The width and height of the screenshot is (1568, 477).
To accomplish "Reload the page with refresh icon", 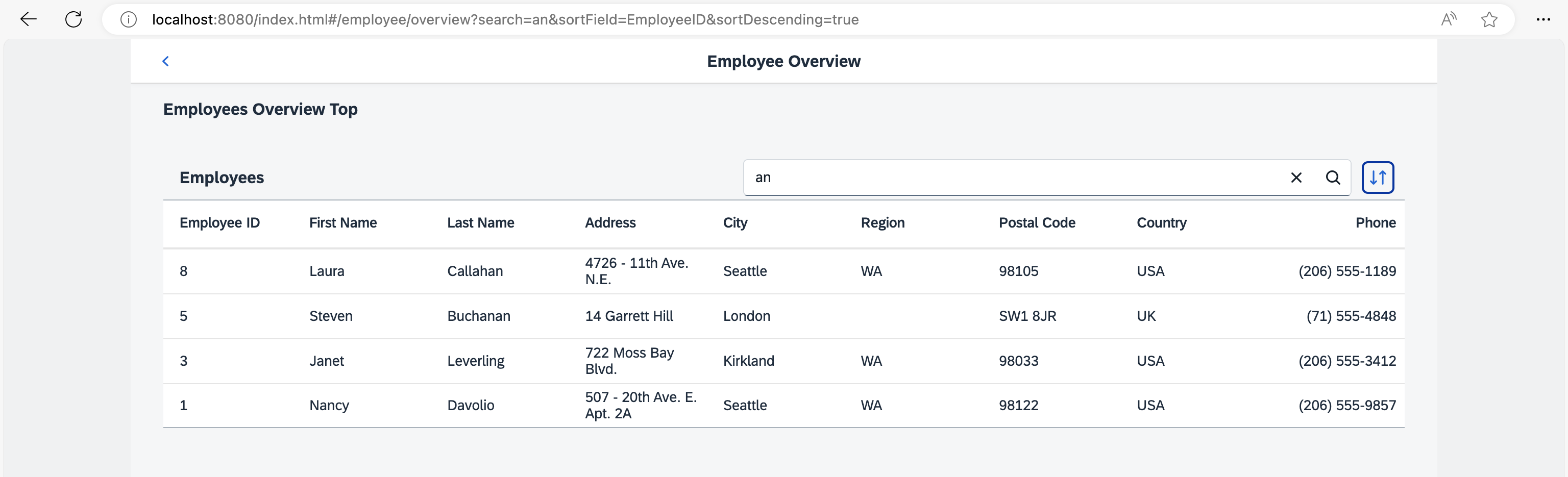I will click(x=73, y=19).
